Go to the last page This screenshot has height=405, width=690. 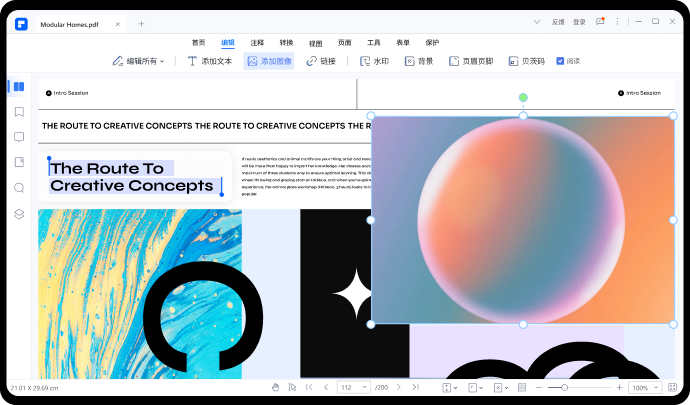coord(415,387)
